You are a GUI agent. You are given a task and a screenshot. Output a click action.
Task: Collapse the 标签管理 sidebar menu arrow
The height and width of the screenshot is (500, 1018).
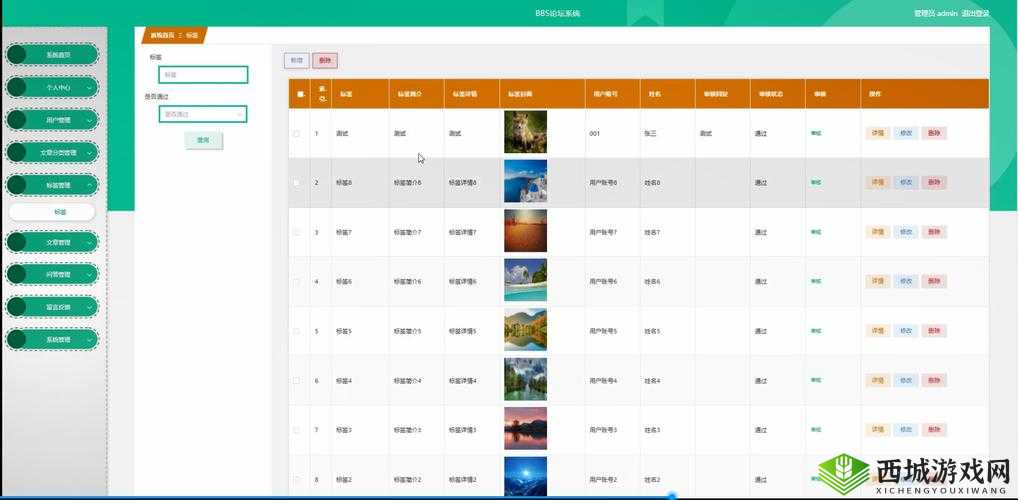pyautogui.click(x=90, y=185)
